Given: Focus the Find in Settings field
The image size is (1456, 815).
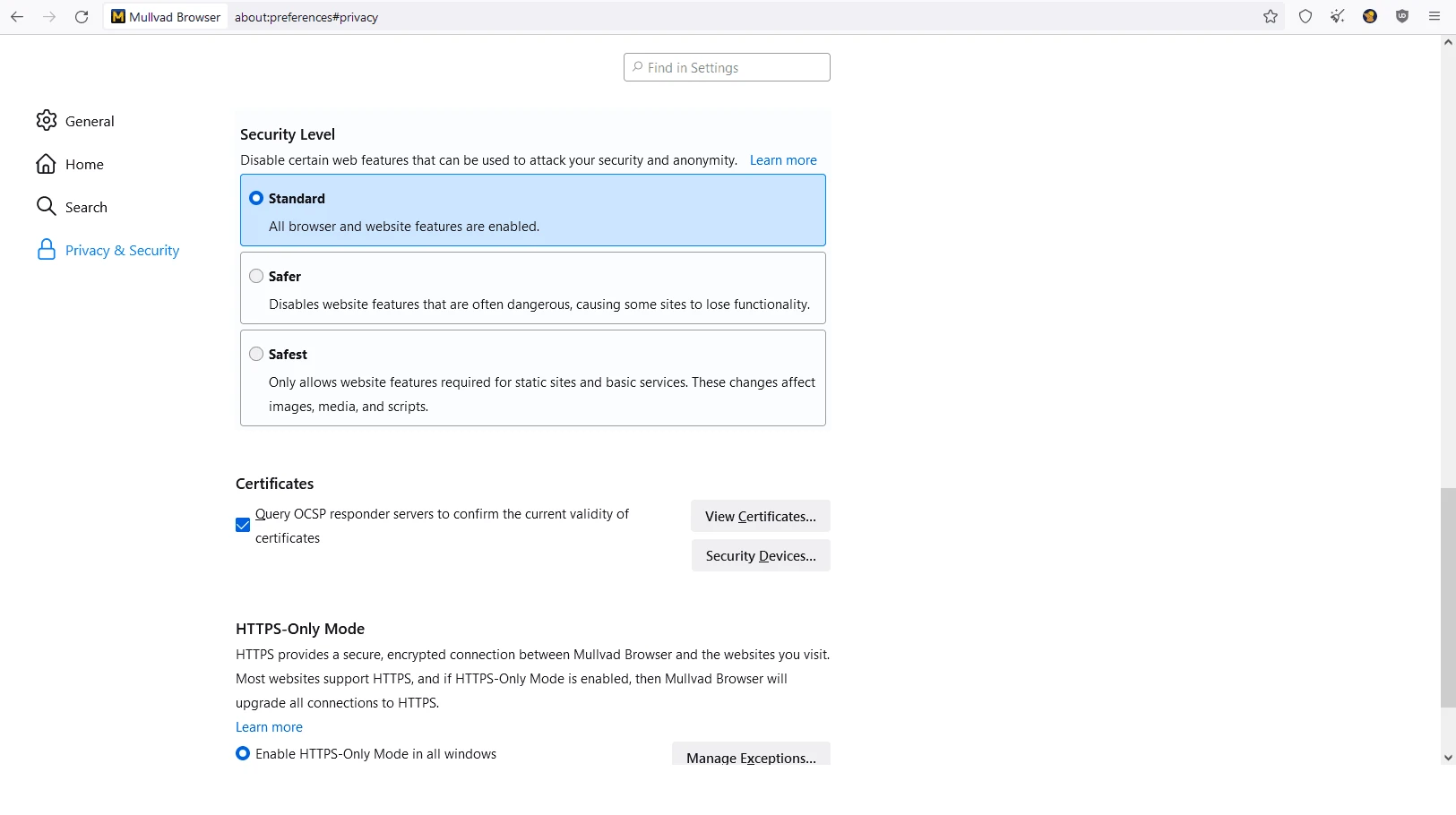Looking at the screenshot, I should 727,67.
